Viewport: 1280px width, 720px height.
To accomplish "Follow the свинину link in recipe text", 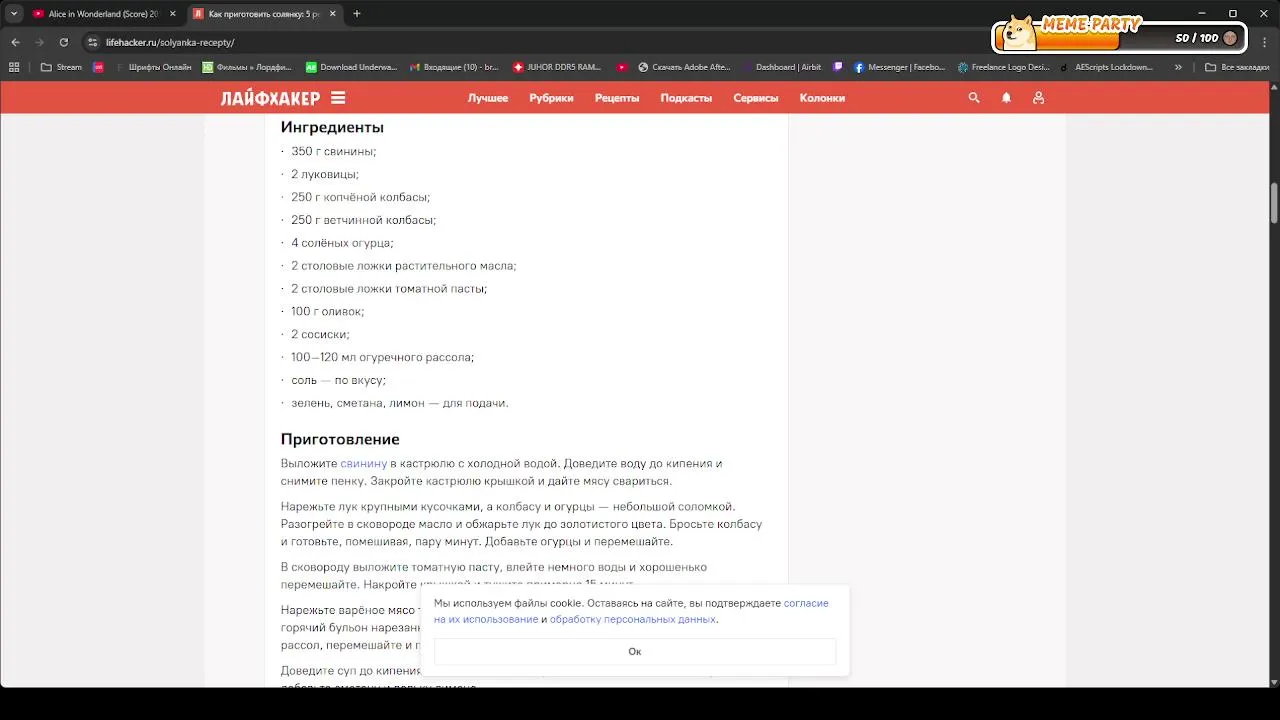I will coord(364,464).
